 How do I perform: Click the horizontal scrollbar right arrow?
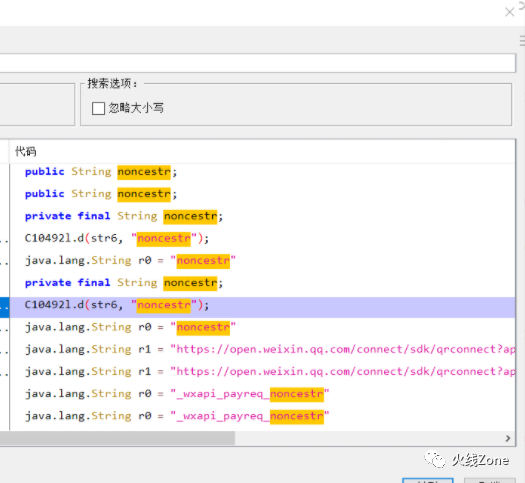coord(508,438)
